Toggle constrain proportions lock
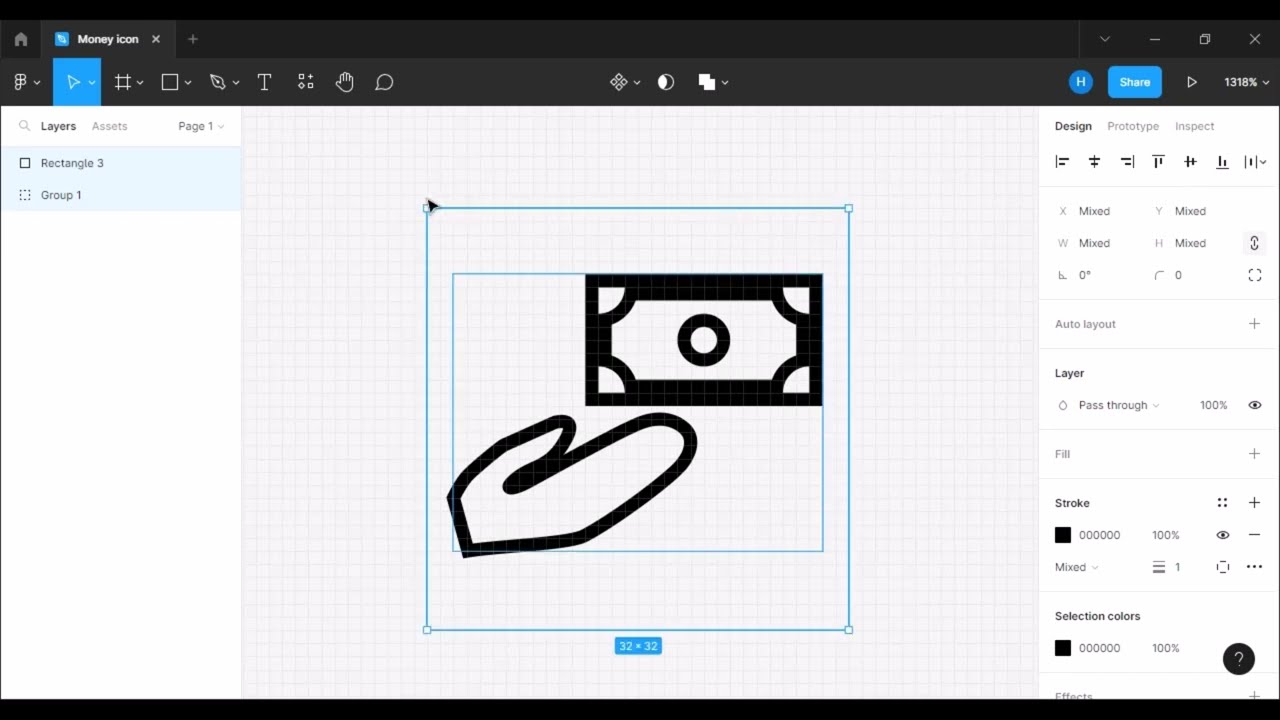This screenshot has height=720, width=1280. (1254, 243)
